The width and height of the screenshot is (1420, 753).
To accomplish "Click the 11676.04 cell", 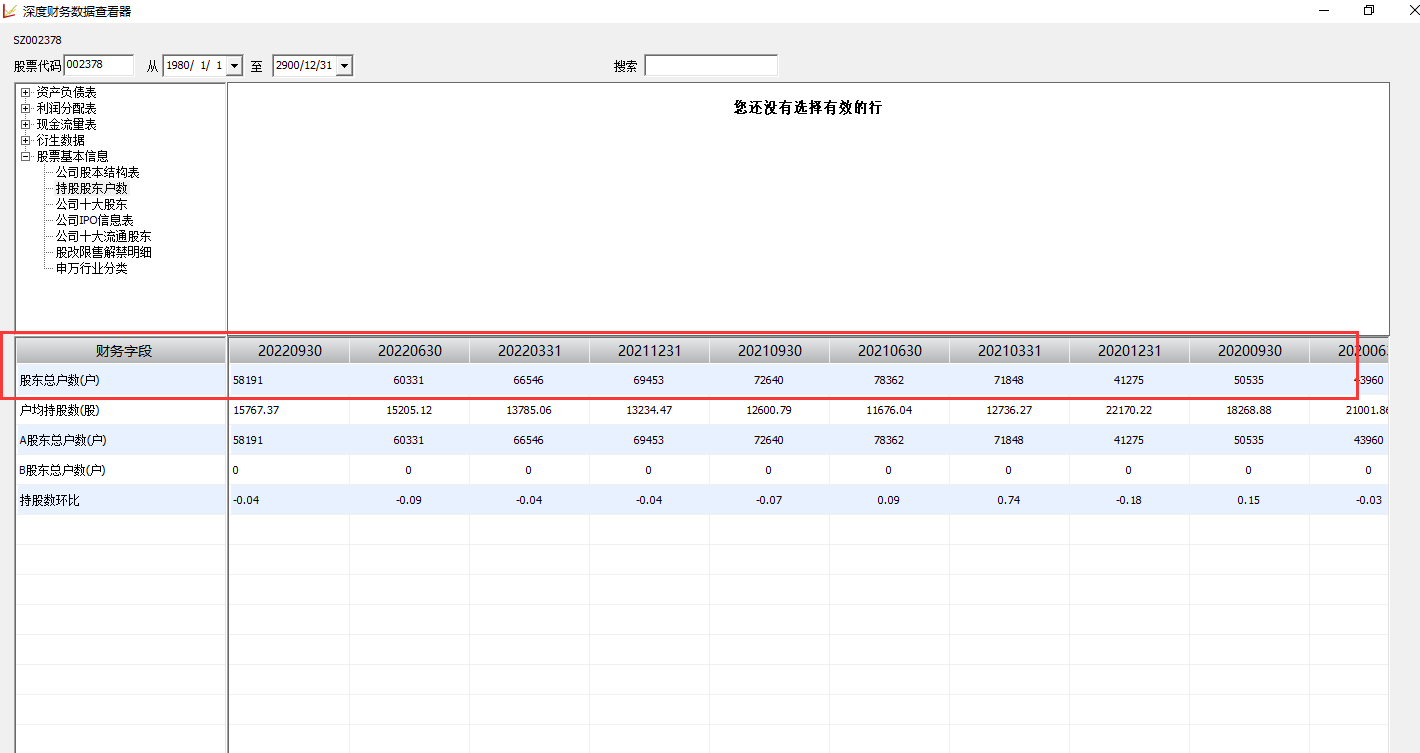I will (x=889, y=410).
